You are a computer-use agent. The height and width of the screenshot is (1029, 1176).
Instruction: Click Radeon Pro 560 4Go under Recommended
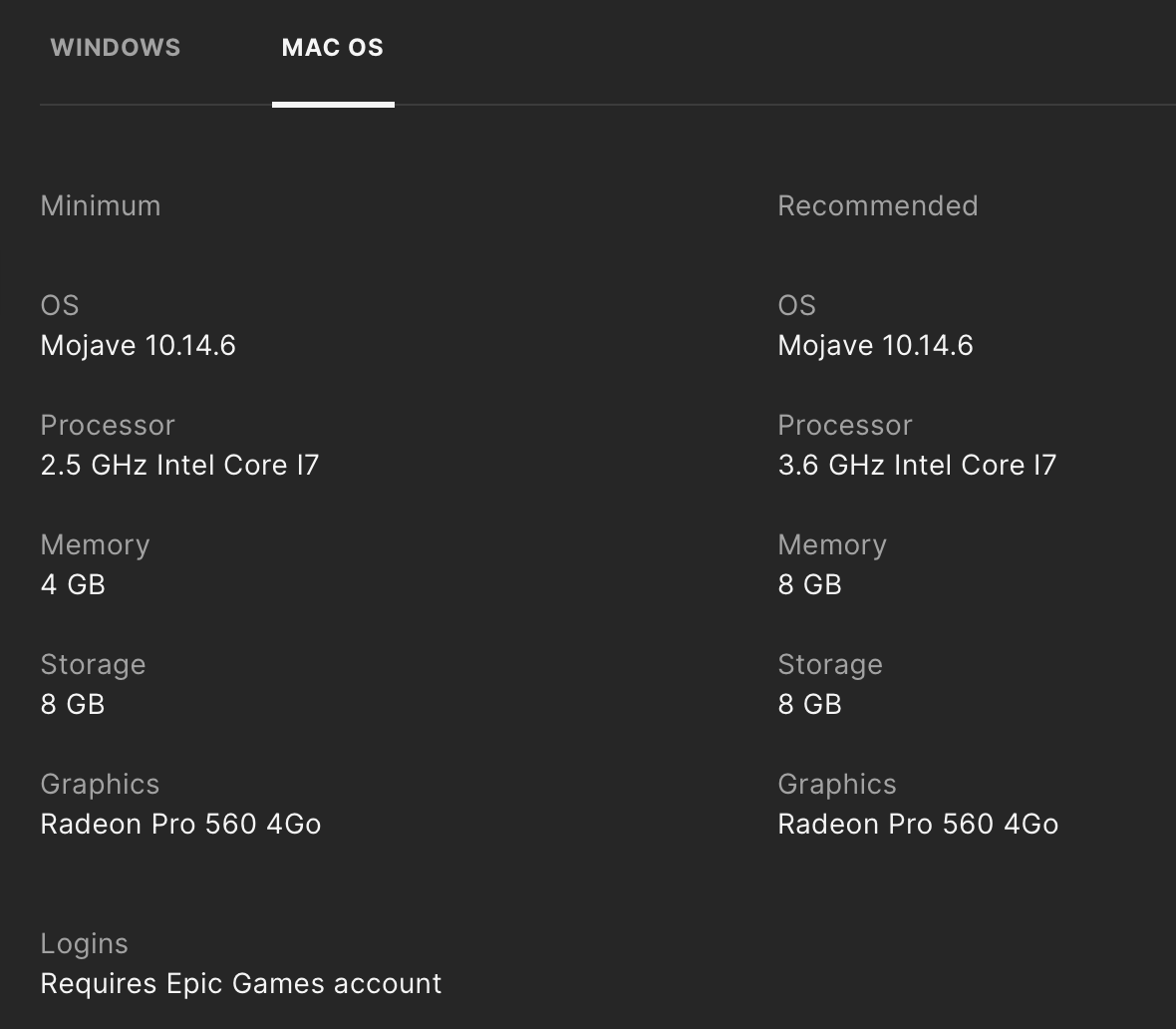[918, 824]
